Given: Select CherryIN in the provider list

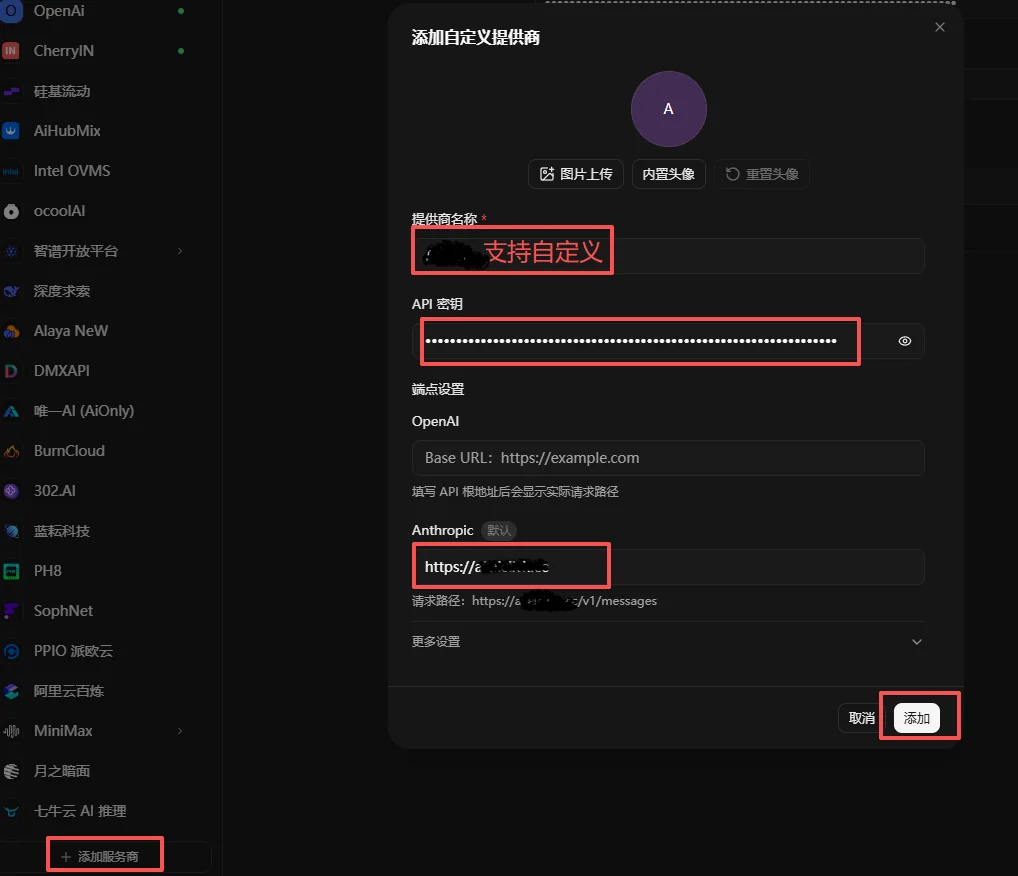Looking at the screenshot, I should click(64, 51).
